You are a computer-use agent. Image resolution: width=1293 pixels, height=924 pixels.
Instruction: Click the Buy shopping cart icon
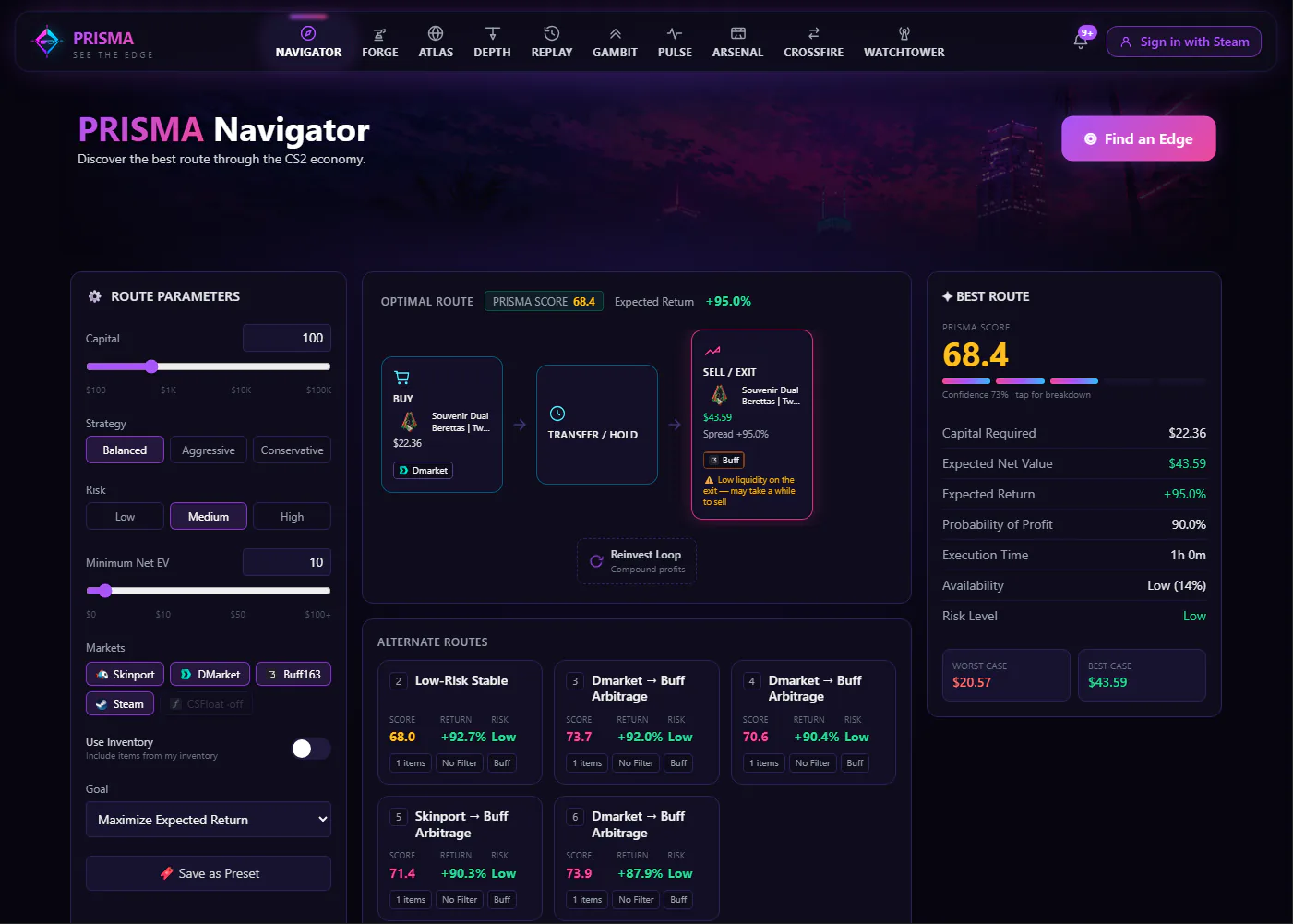(x=401, y=378)
